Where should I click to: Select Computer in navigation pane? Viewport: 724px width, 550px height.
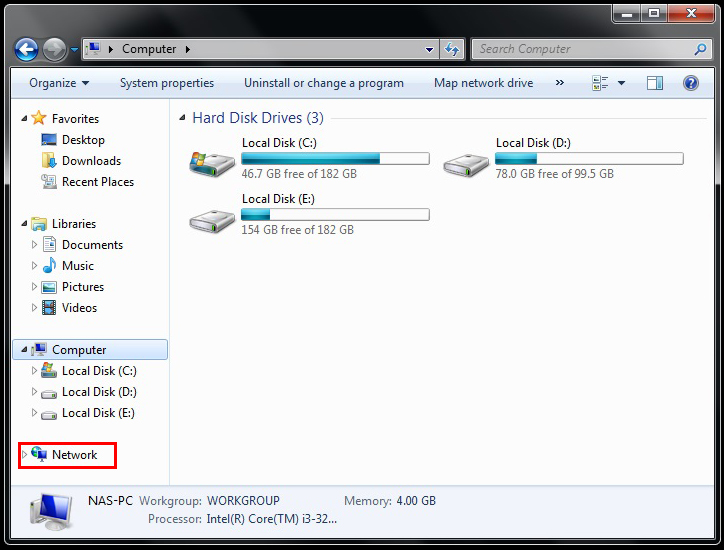(x=79, y=350)
